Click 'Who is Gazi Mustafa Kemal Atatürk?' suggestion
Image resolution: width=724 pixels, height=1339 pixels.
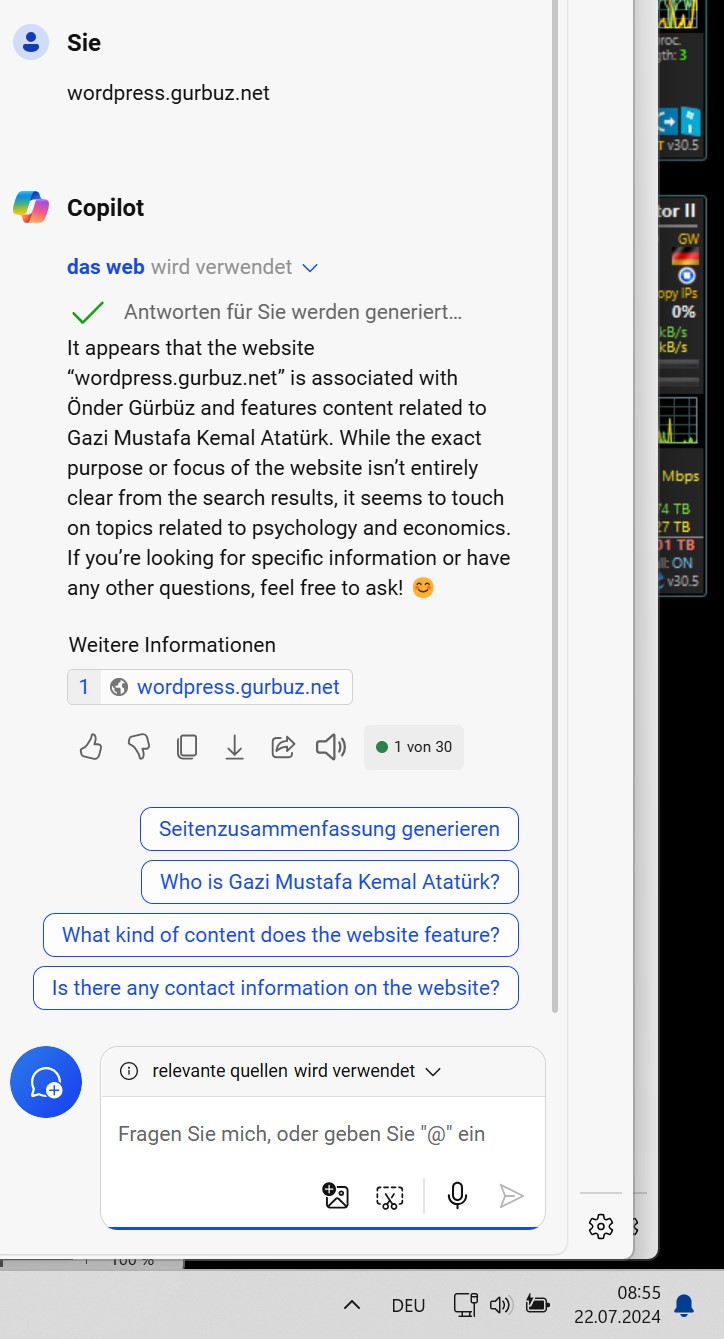coord(330,882)
